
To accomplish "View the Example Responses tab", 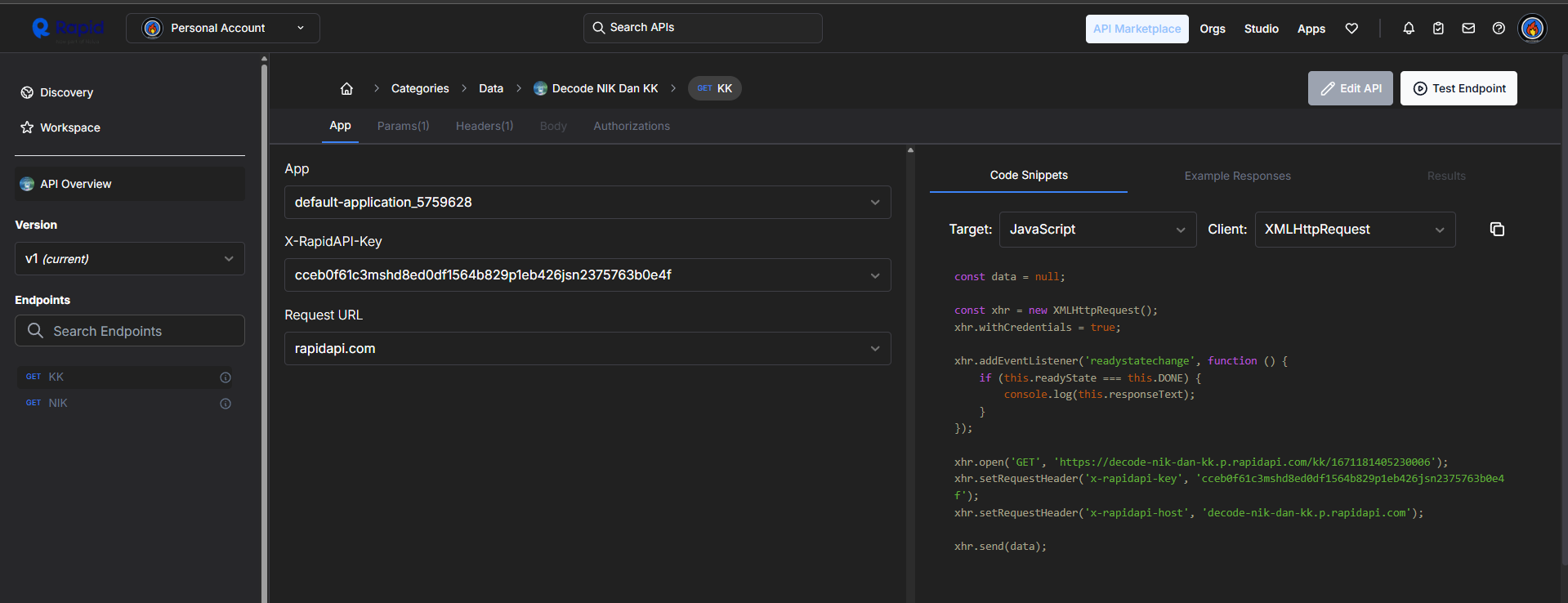I will [x=1237, y=176].
